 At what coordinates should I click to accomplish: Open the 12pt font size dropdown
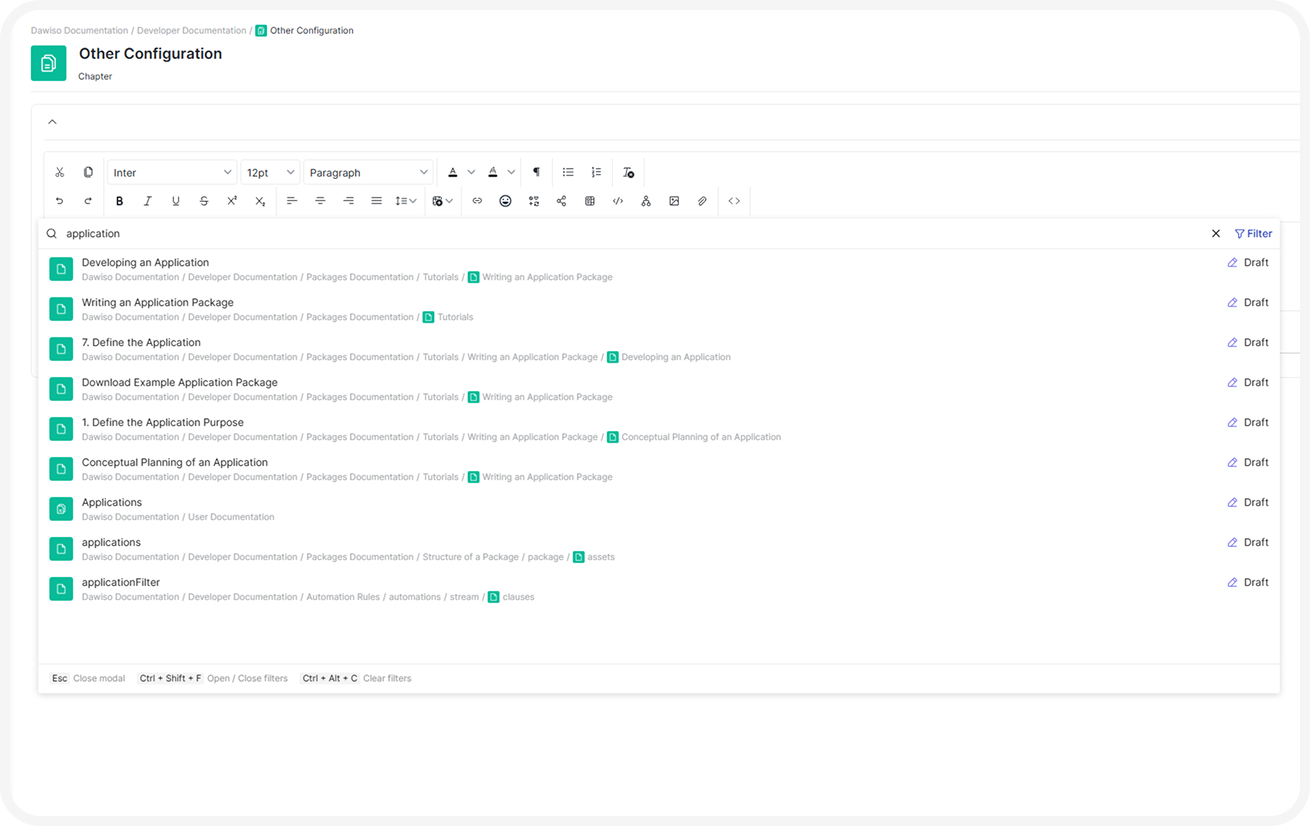tap(269, 171)
